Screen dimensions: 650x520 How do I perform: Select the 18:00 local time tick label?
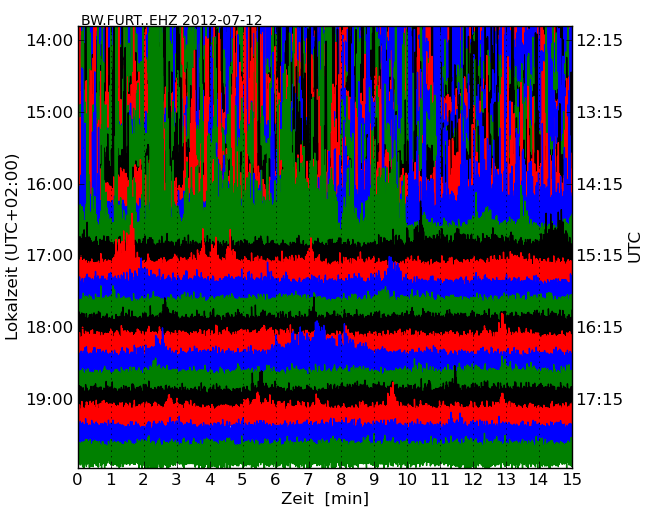coord(49,328)
